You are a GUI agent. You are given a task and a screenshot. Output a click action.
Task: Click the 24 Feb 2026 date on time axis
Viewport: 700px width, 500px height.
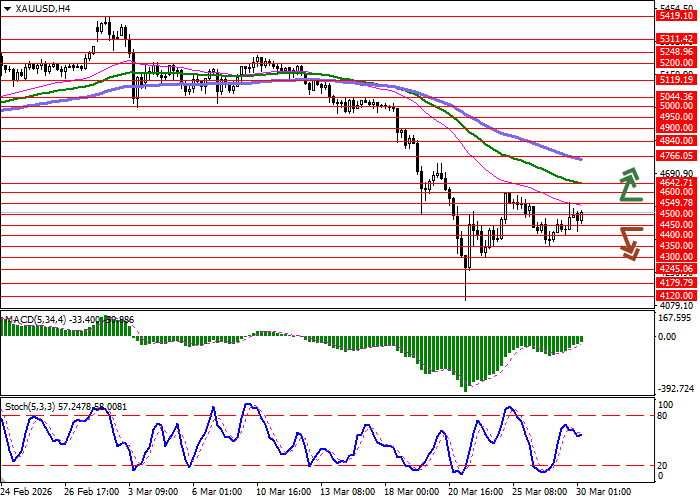tap(26, 492)
